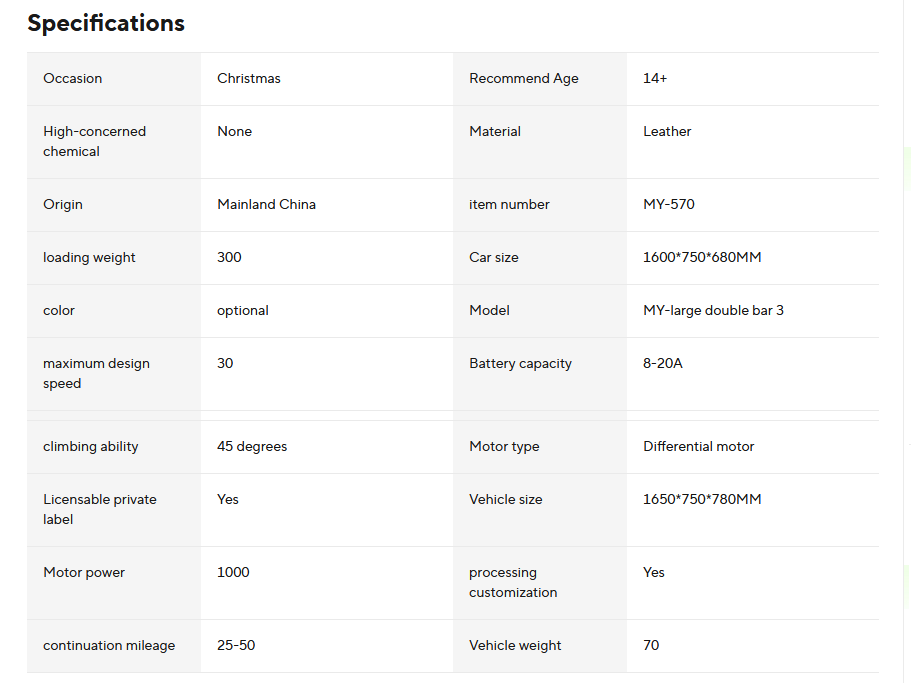Click the Differential motor value

pyautogui.click(x=699, y=447)
